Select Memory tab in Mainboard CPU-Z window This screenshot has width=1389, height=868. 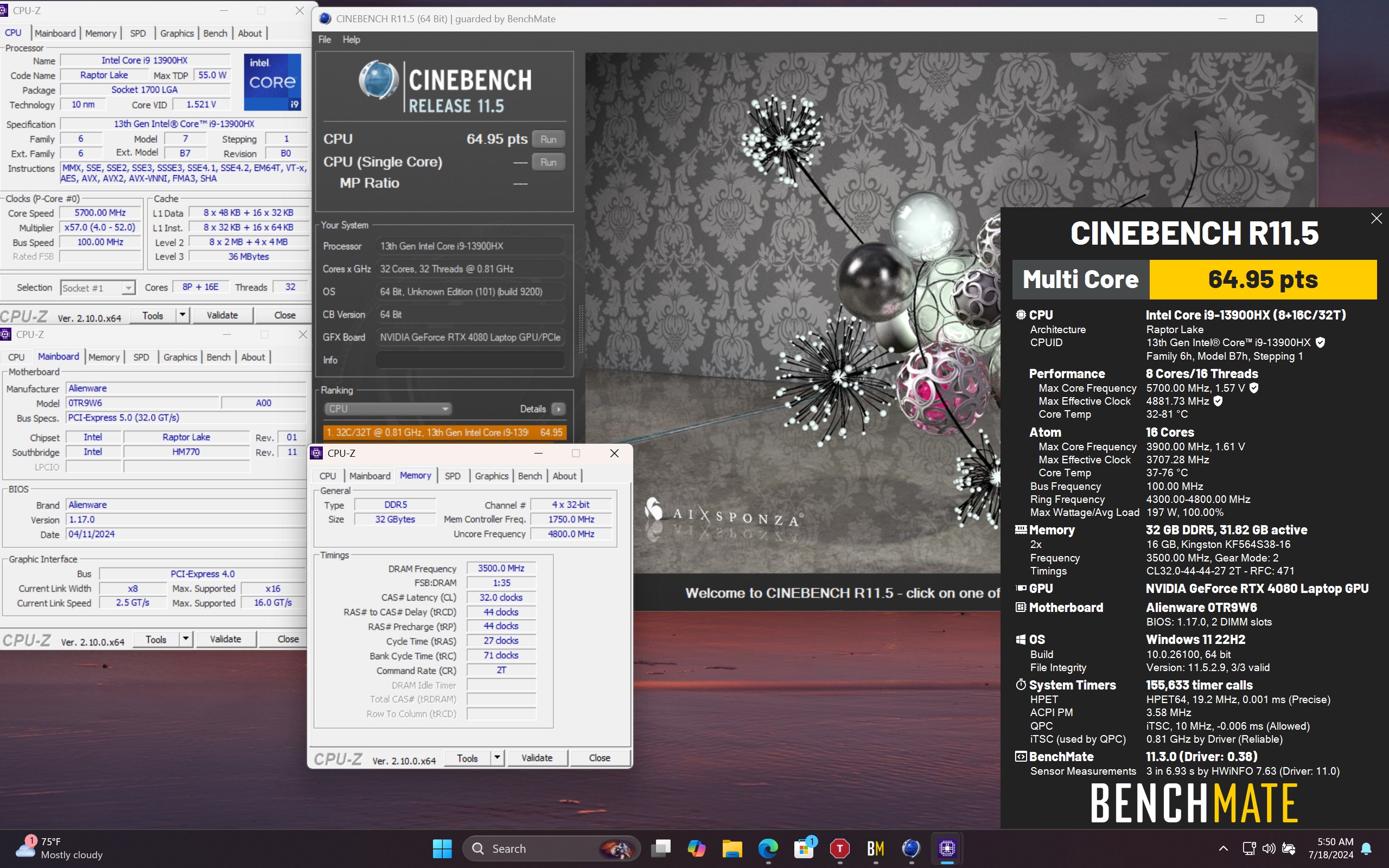(x=104, y=357)
